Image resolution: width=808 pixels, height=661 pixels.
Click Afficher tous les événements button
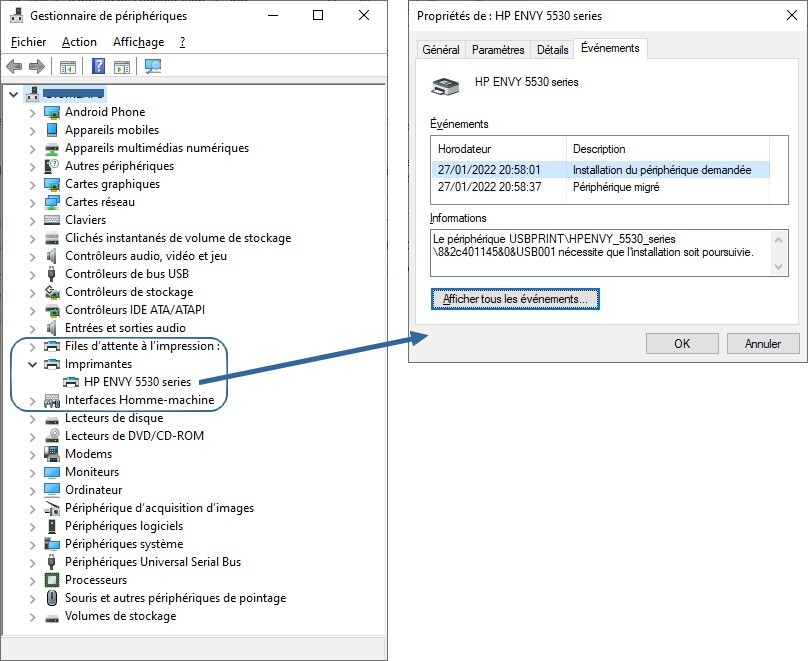[x=515, y=299]
